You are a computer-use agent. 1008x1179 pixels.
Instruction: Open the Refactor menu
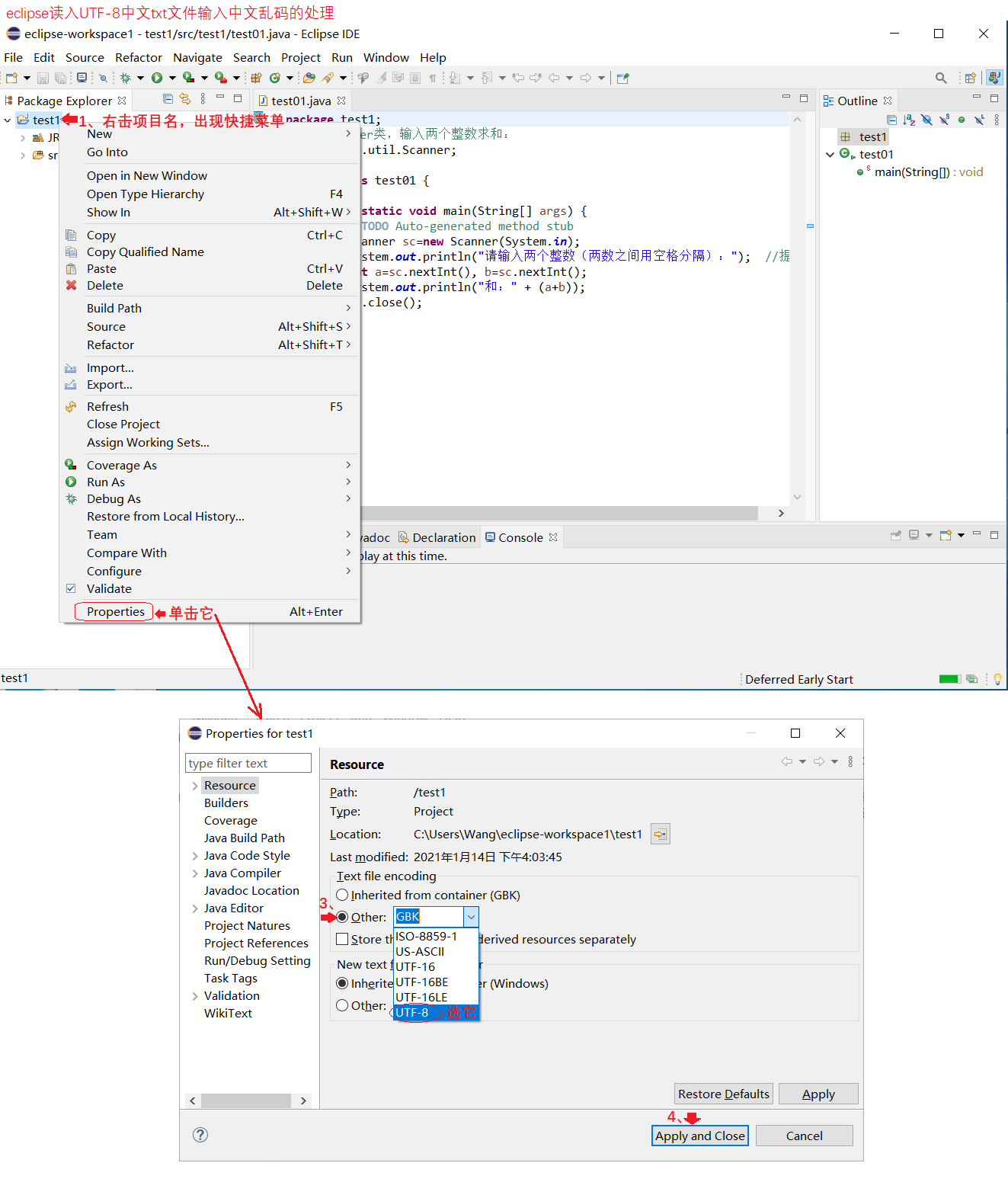(x=139, y=57)
